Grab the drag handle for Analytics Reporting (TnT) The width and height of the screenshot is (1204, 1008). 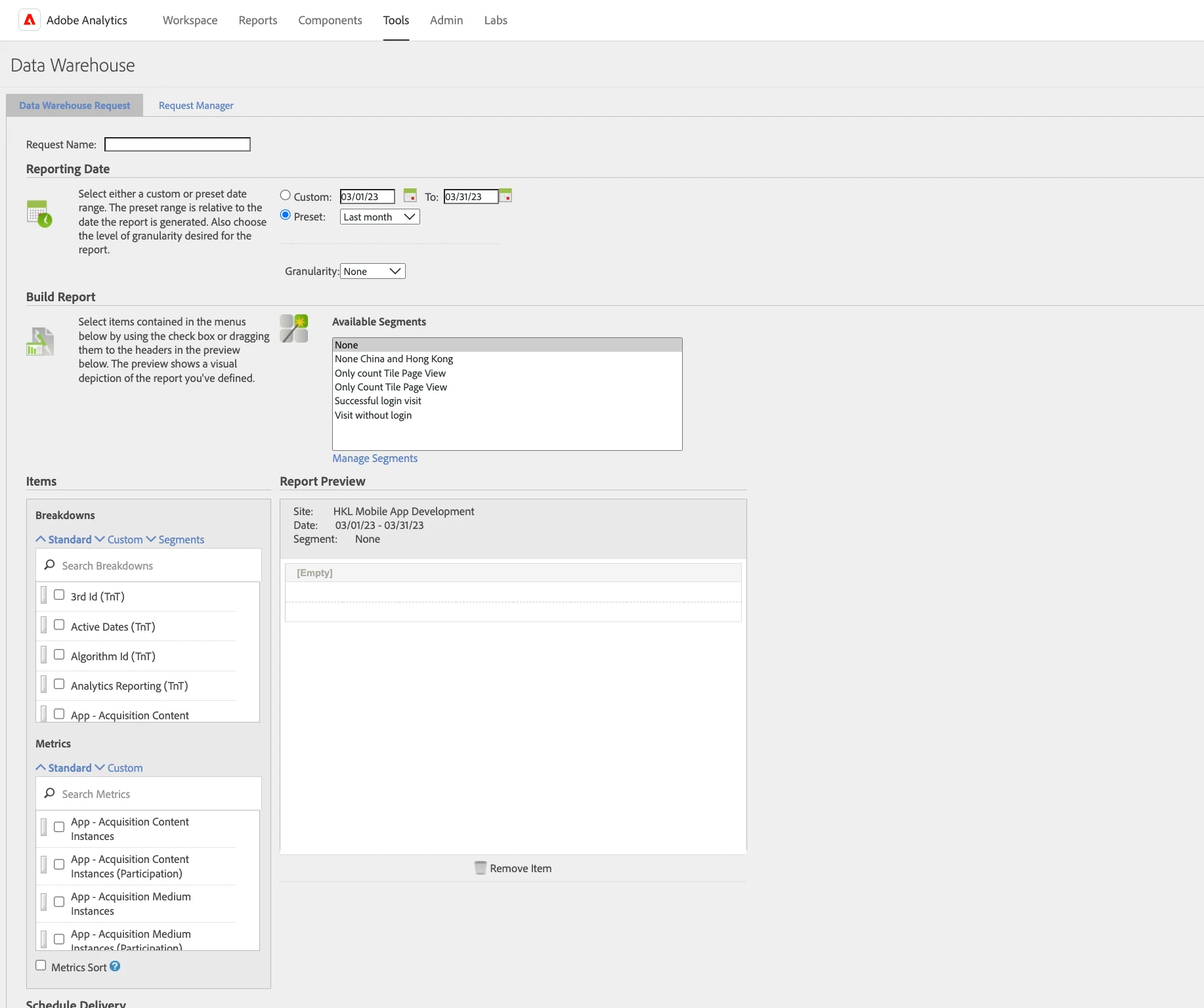pyautogui.click(x=43, y=684)
